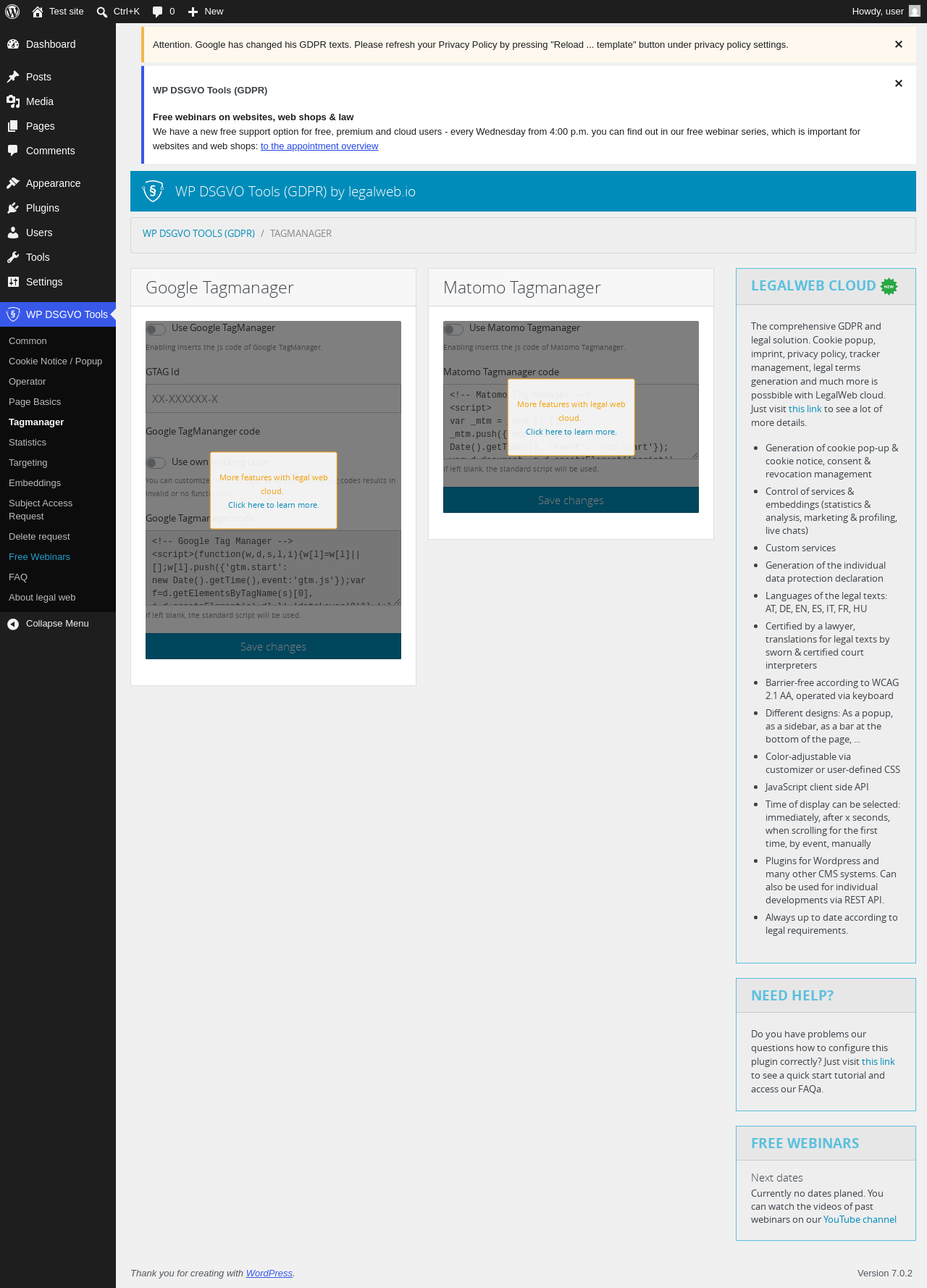Select Tagmanager submenu item
The image size is (927, 1288).
click(x=58, y=422)
